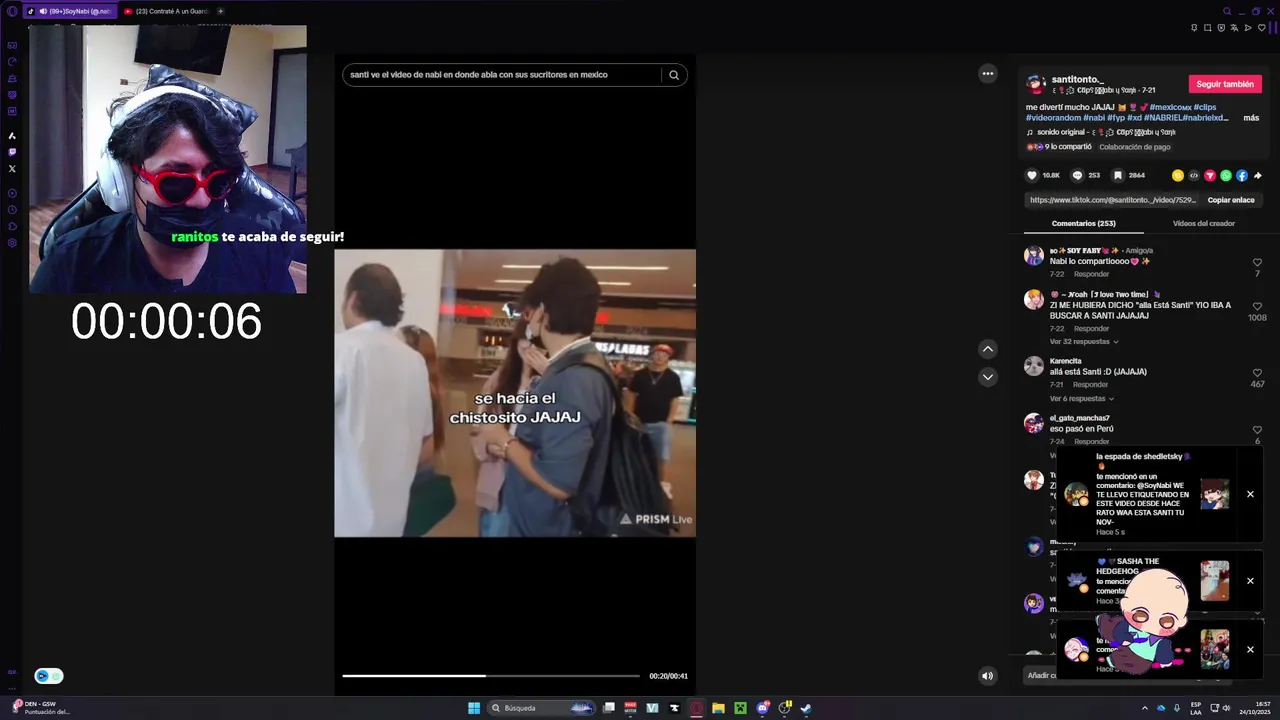Viewport: 1280px width, 720px height.
Task: Open Twitch icon in Opera sidebar
Action: 12,152
